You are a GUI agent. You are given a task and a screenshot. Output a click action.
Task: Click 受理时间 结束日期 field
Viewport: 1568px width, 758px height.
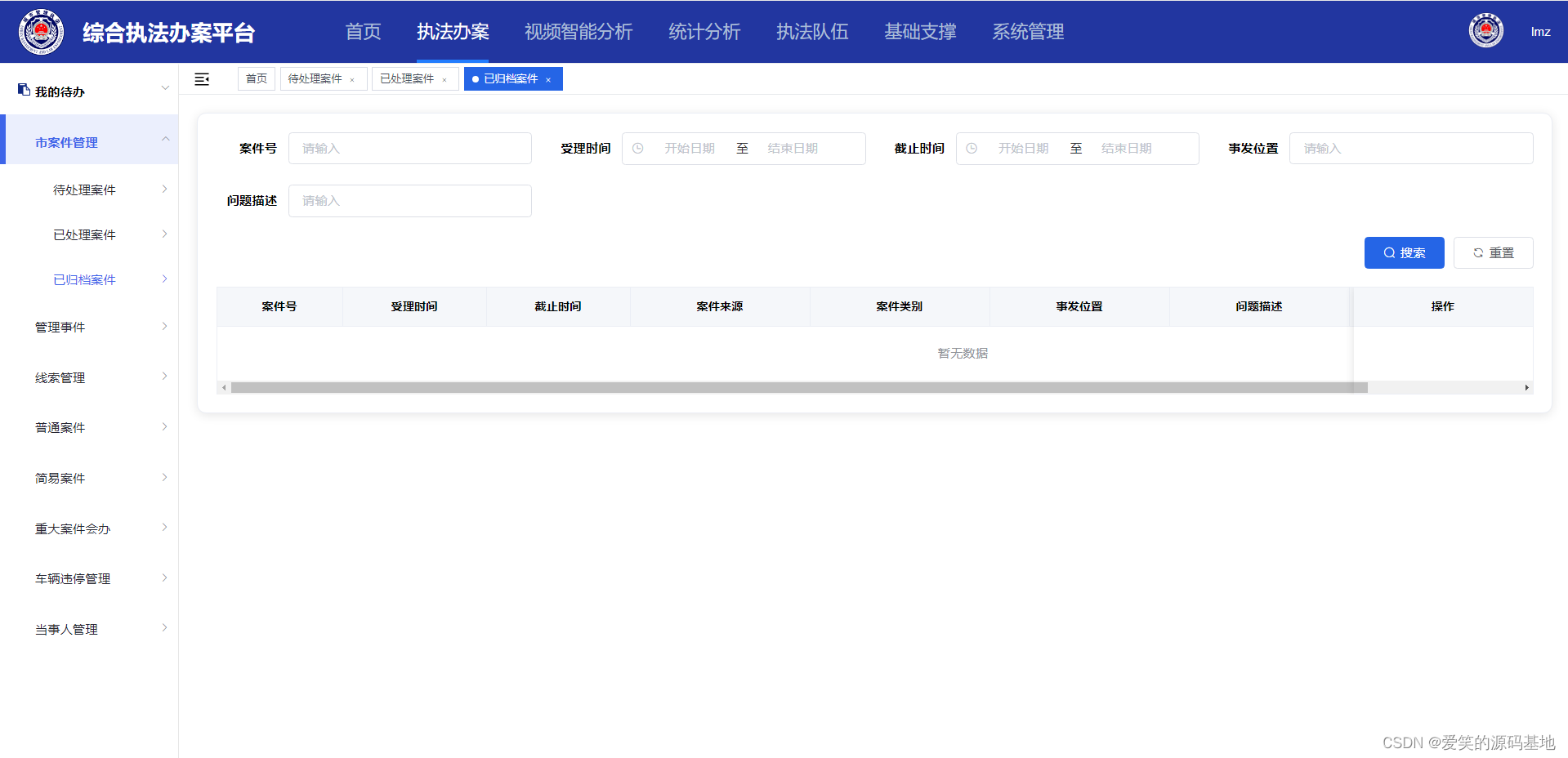pos(793,149)
